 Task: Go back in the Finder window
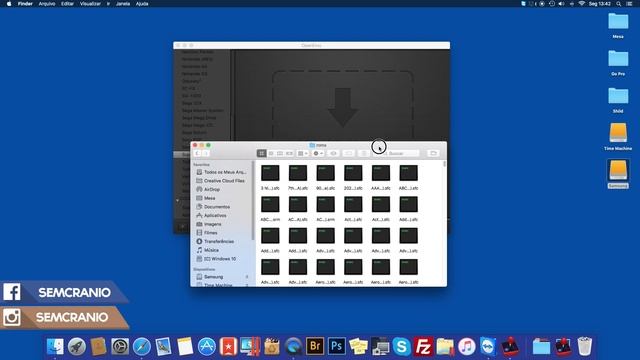coord(198,153)
